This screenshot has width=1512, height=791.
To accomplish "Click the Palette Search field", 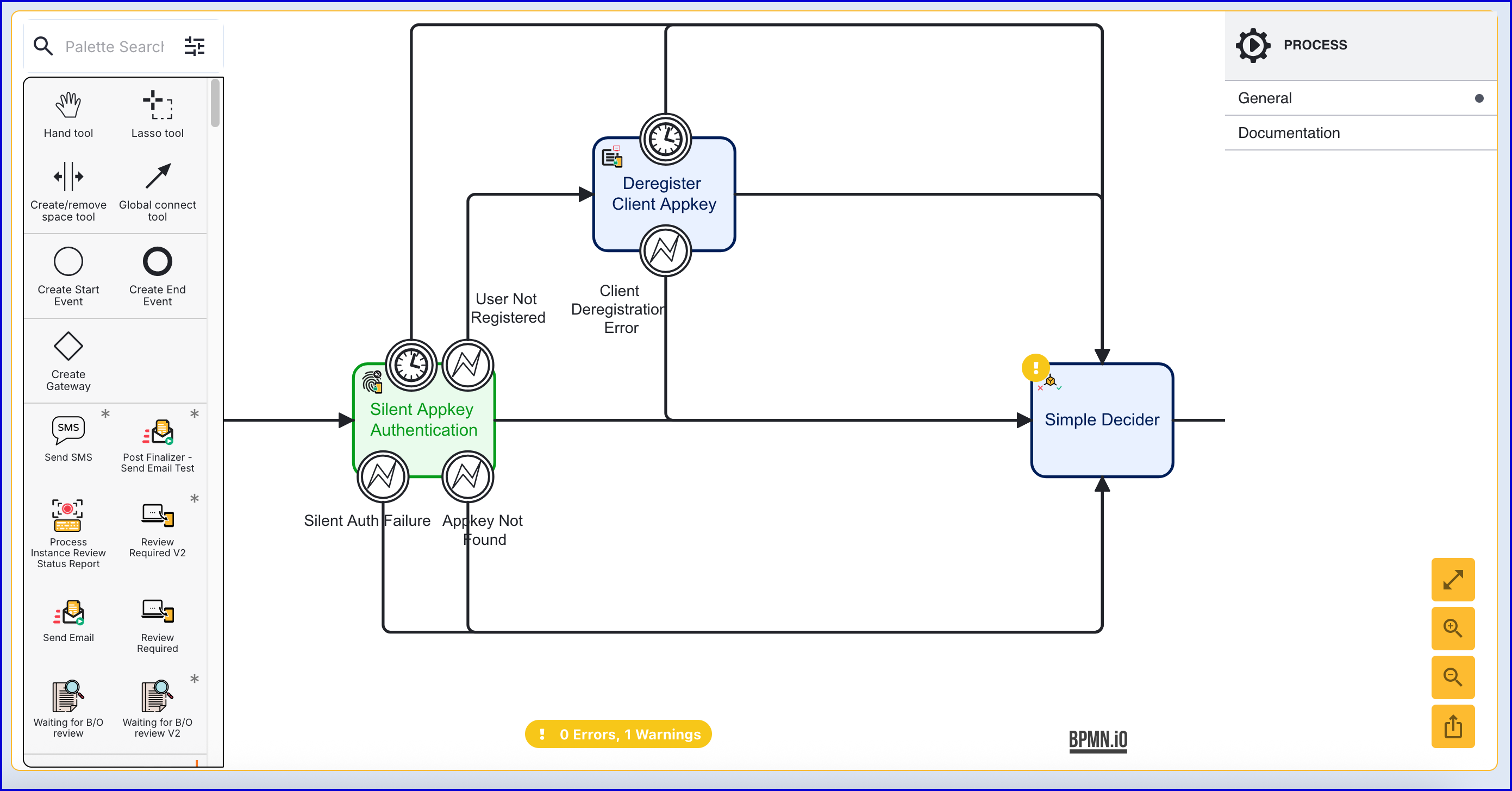I will click(x=115, y=46).
